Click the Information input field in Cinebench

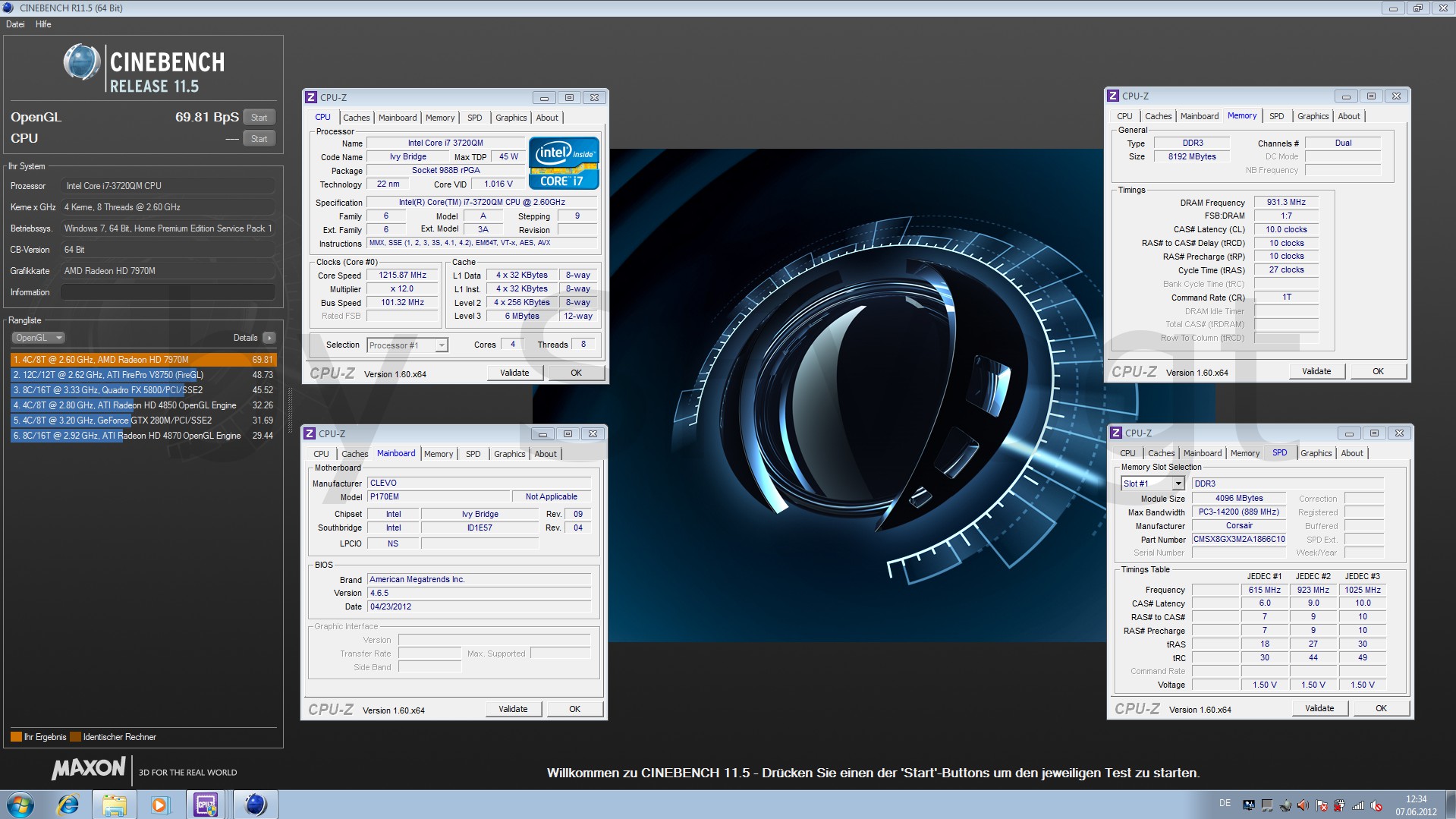point(168,292)
